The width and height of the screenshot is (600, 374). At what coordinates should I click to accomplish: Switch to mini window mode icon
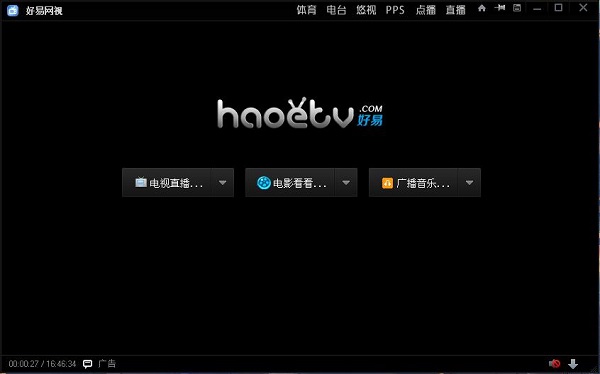(517, 8)
